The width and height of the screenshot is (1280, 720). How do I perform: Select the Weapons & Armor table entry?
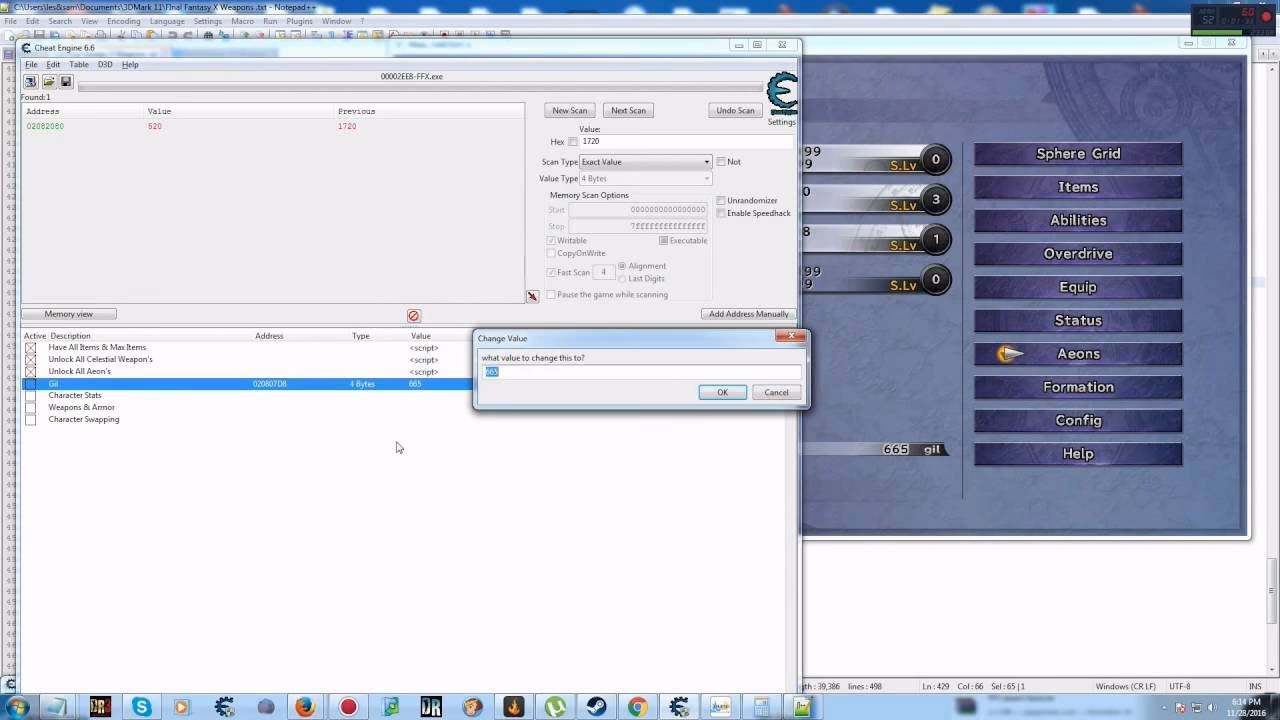tap(82, 408)
